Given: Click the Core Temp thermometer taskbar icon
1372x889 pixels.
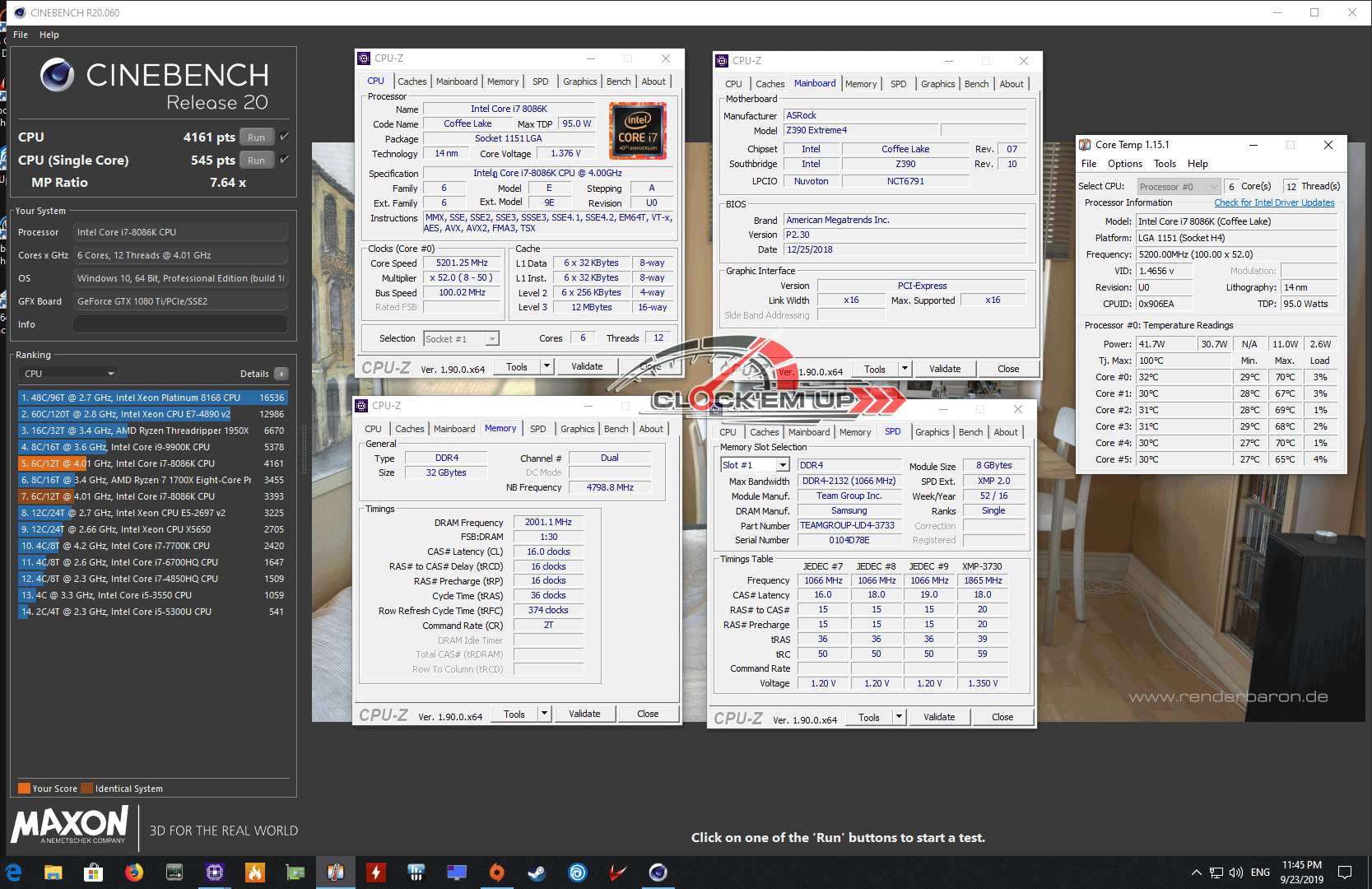Looking at the screenshot, I should click(x=335, y=873).
